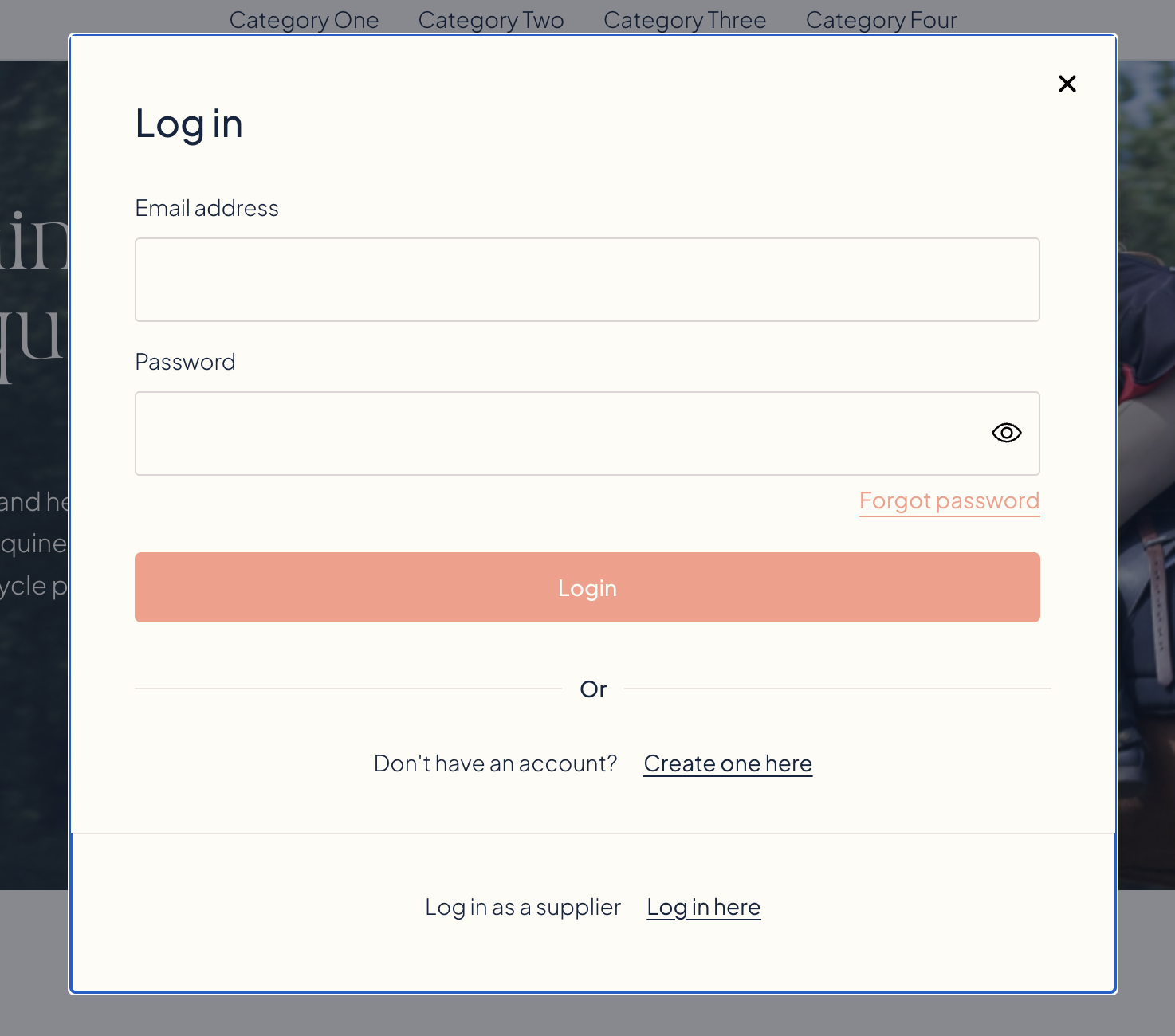Click the Create one here link
1175x1036 pixels.
[x=728, y=763]
